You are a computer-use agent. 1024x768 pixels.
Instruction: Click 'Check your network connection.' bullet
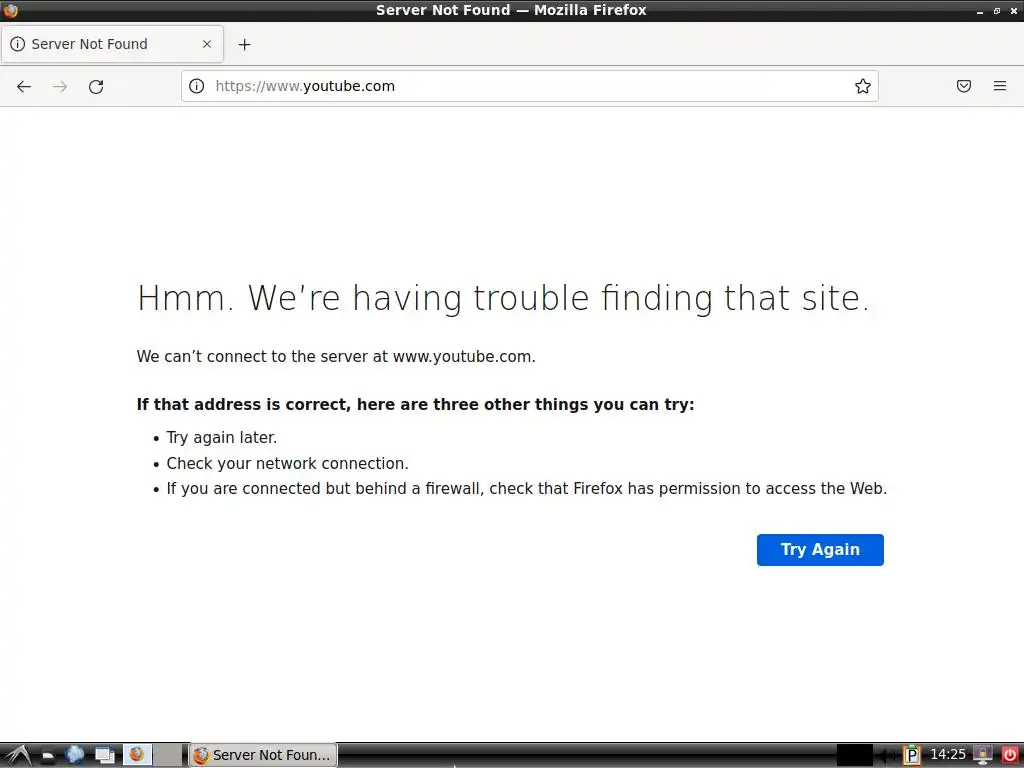click(x=287, y=464)
